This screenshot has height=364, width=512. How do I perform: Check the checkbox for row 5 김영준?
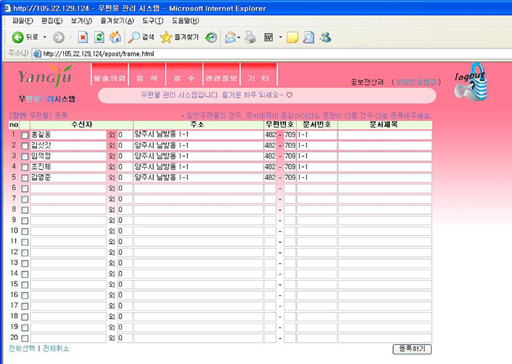tap(25, 178)
